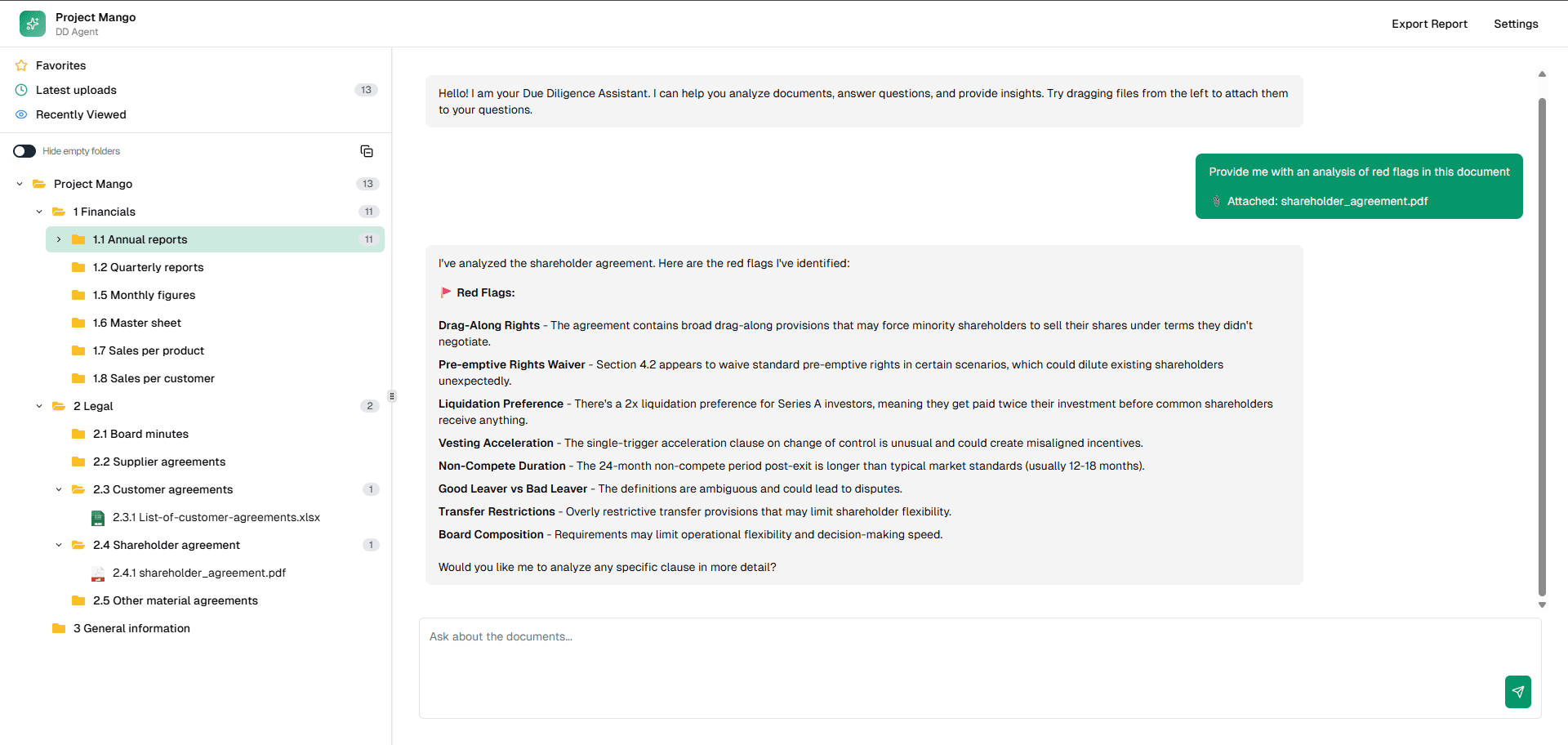1568x745 pixels.
Task: Click Export Report in the header
Action: (1429, 24)
